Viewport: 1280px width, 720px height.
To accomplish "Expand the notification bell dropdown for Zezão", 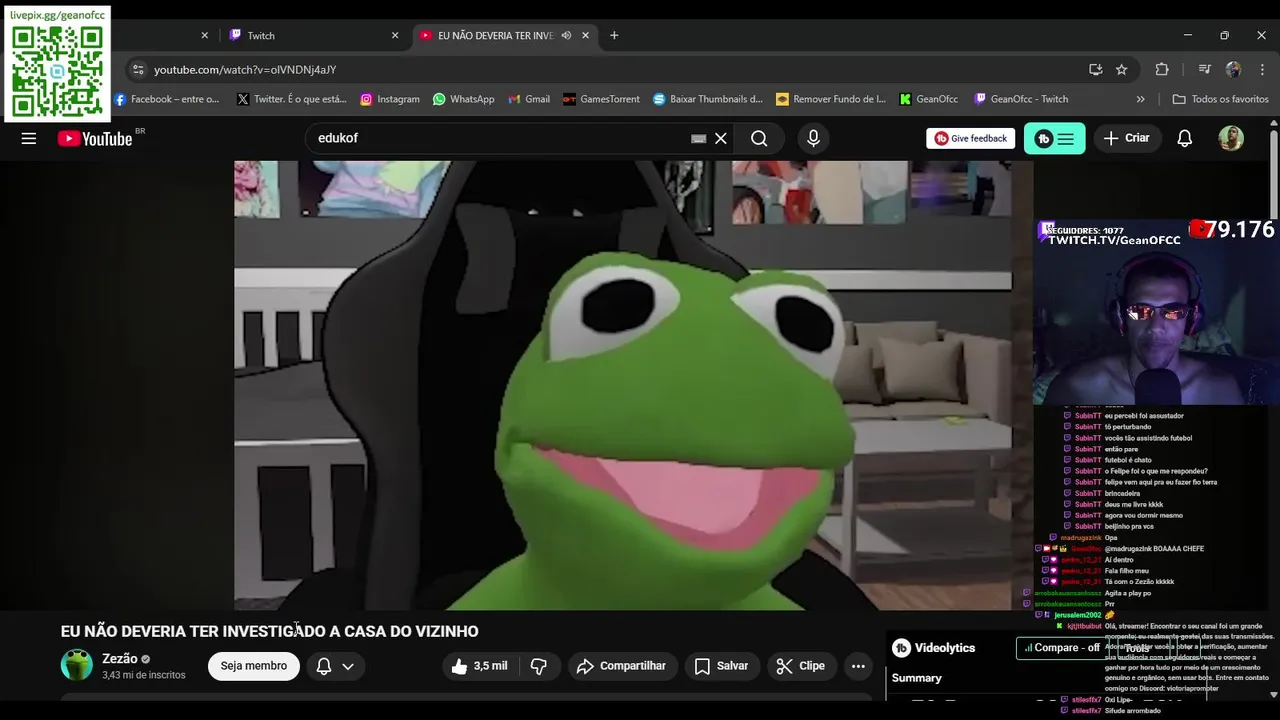I will pyautogui.click(x=348, y=666).
